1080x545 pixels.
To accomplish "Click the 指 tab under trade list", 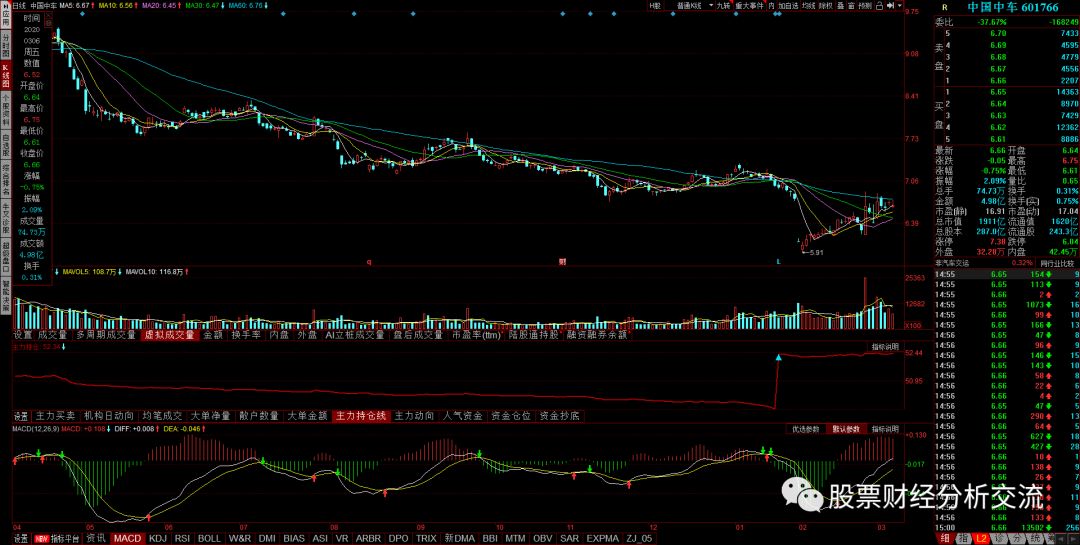I will click(x=964, y=538).
